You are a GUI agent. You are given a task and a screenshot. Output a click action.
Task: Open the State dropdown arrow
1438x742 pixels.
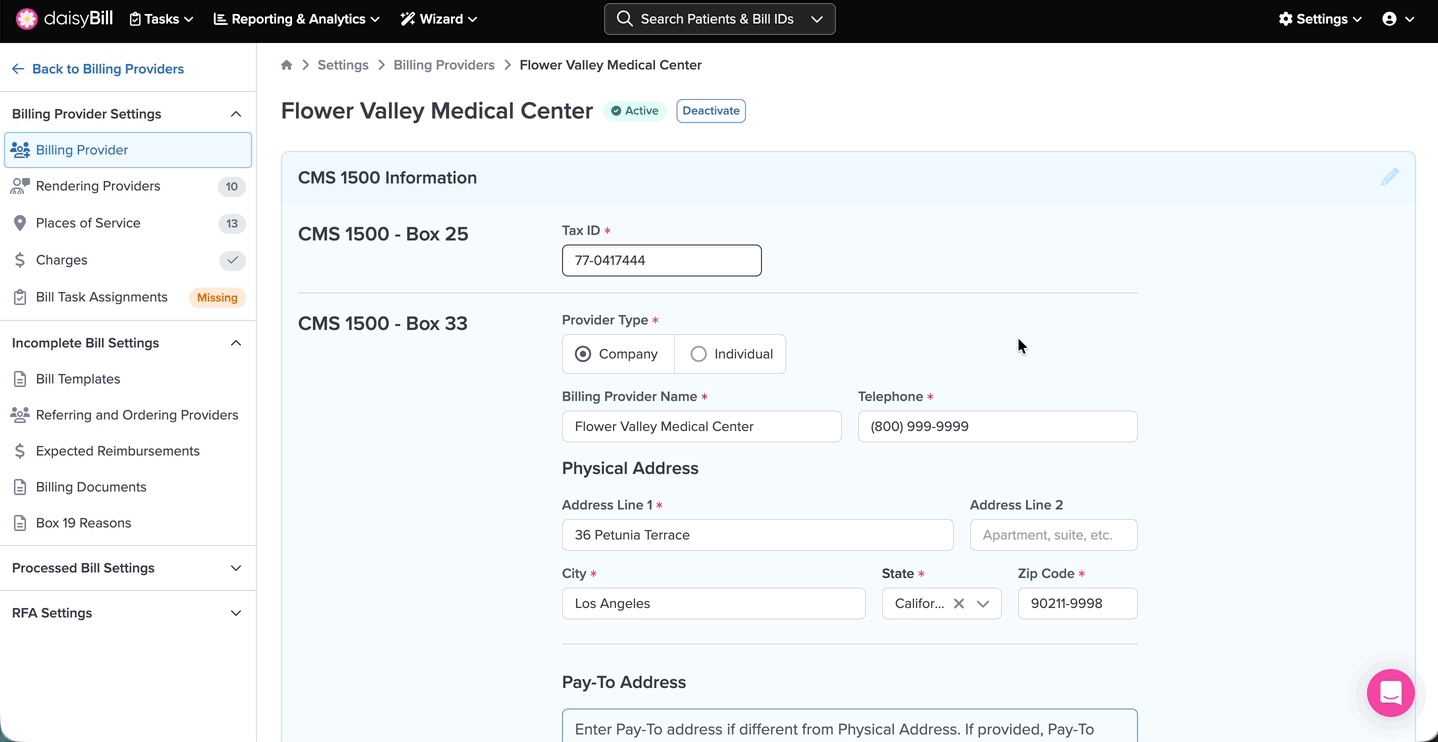[983, 604]
